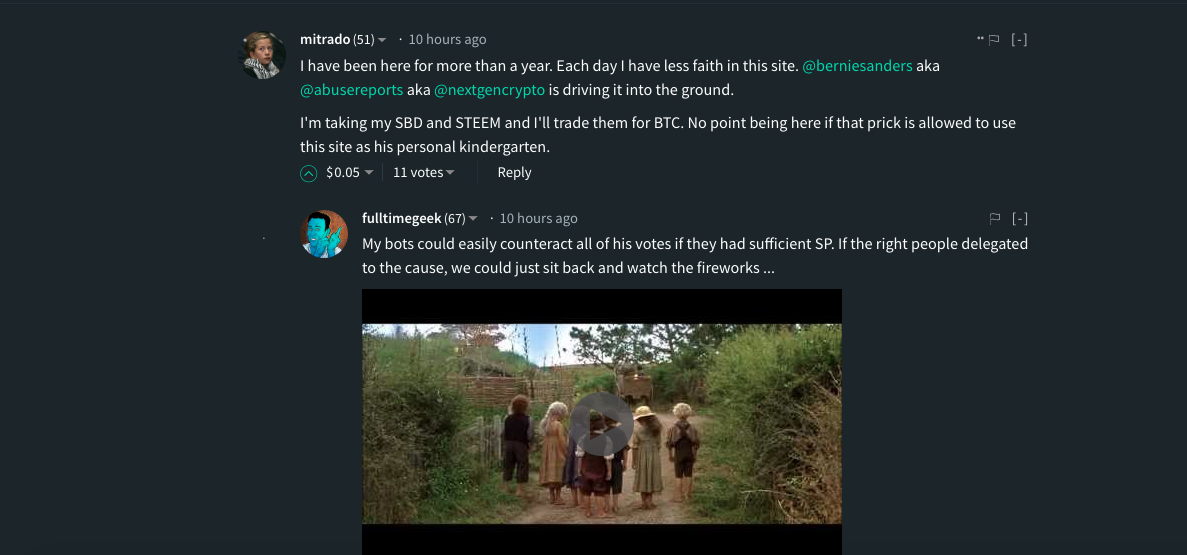Screen dimensions: 1187x555
Task: Open the @nextgencrypto mention link
Action: [489, 90]
